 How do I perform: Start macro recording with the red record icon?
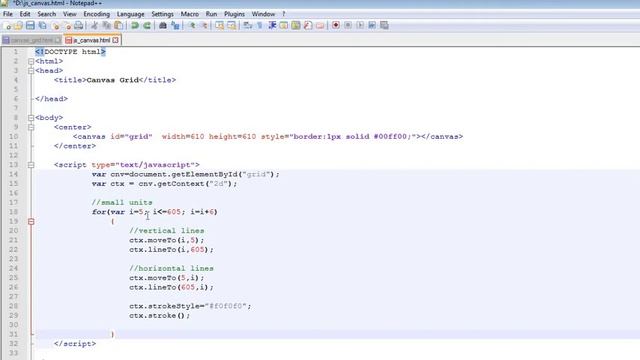336,26
